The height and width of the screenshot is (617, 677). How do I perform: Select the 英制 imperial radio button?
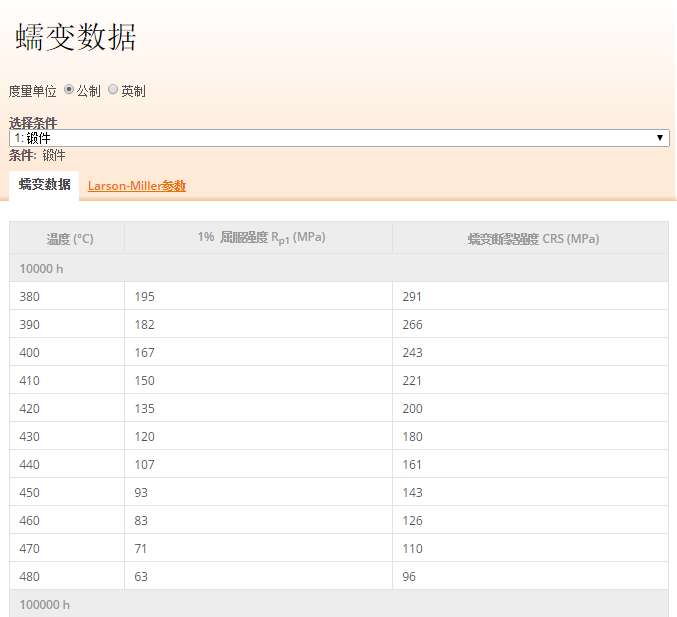point(113,90)
